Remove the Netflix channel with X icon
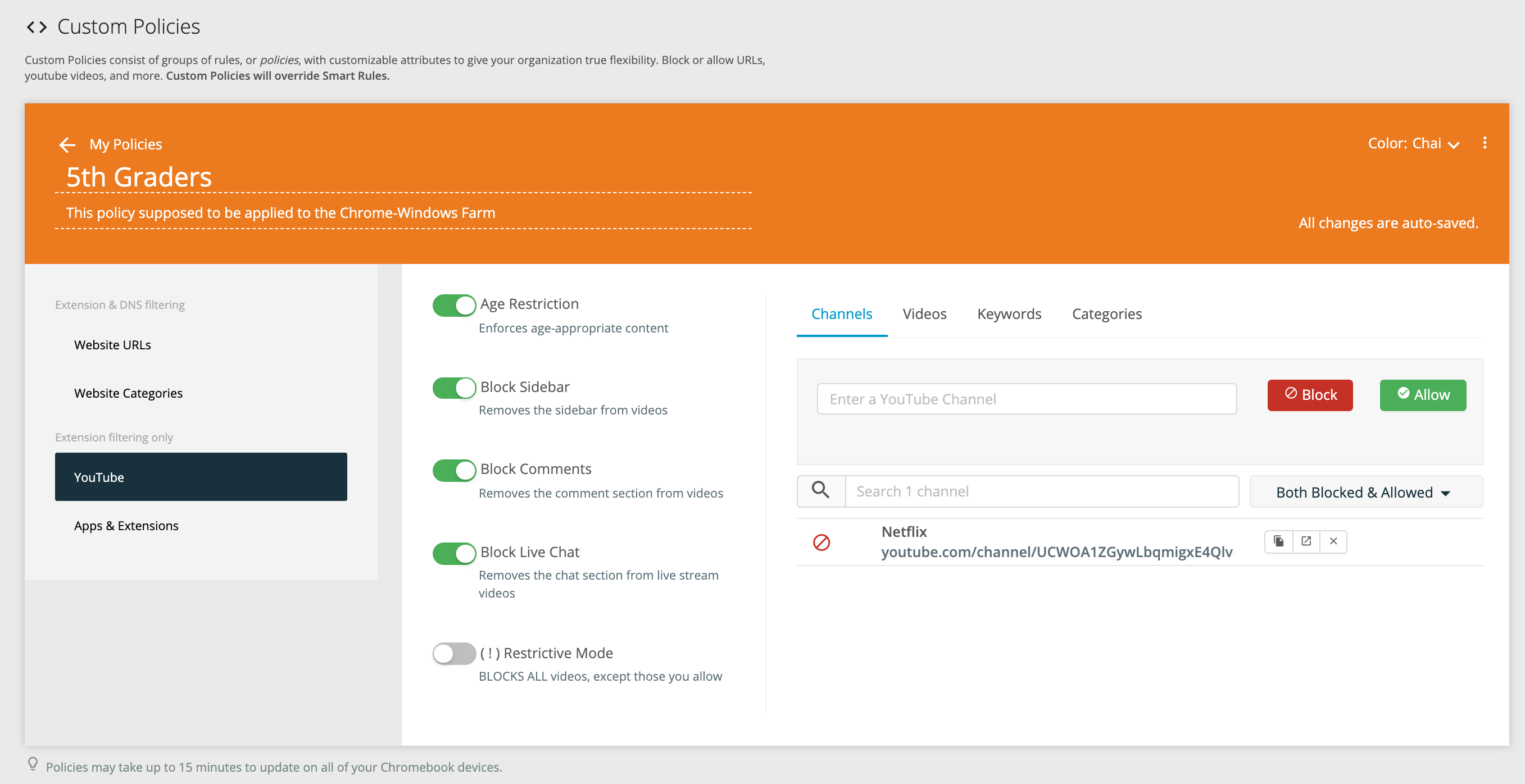1525x784 pixels. coord(1333,541)
